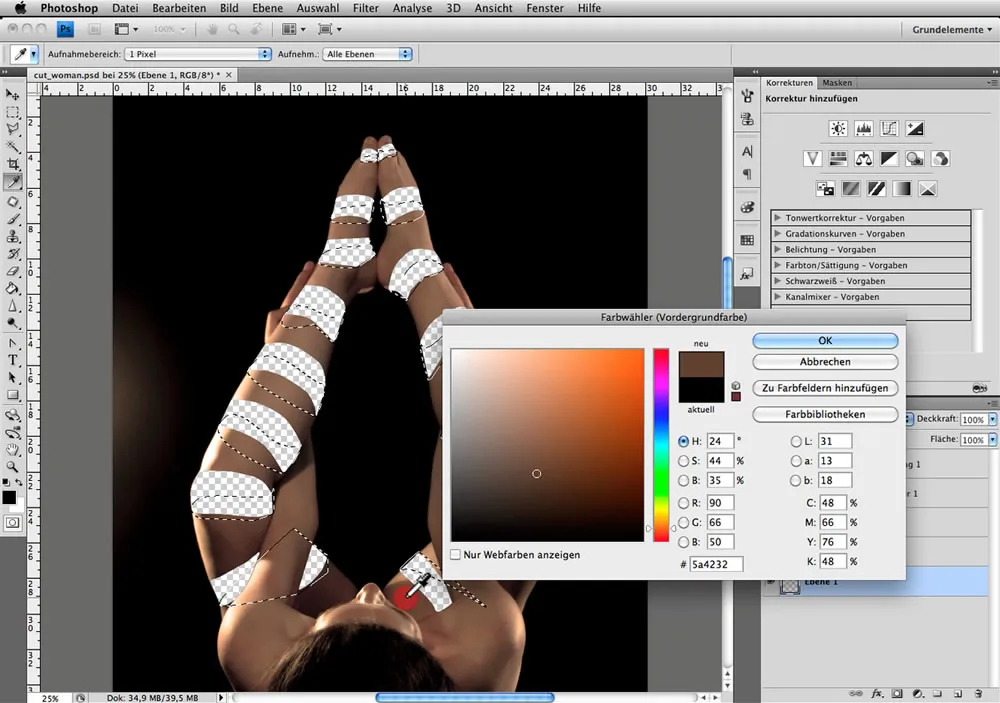Pick the Type tool in the toolbox
Image resolution: width=1000 pixels, height=703 pixels.
click(13, 360)
